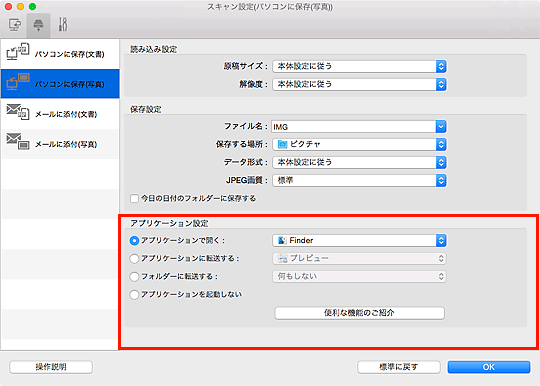
Task: Click the パソコンに保存(文書) document icon
Action: (18, 52)
